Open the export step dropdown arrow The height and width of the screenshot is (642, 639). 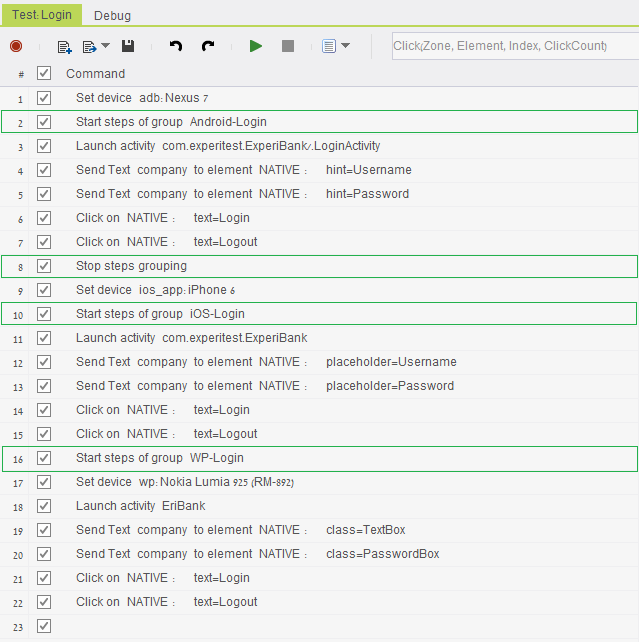[x=105, y=46]
